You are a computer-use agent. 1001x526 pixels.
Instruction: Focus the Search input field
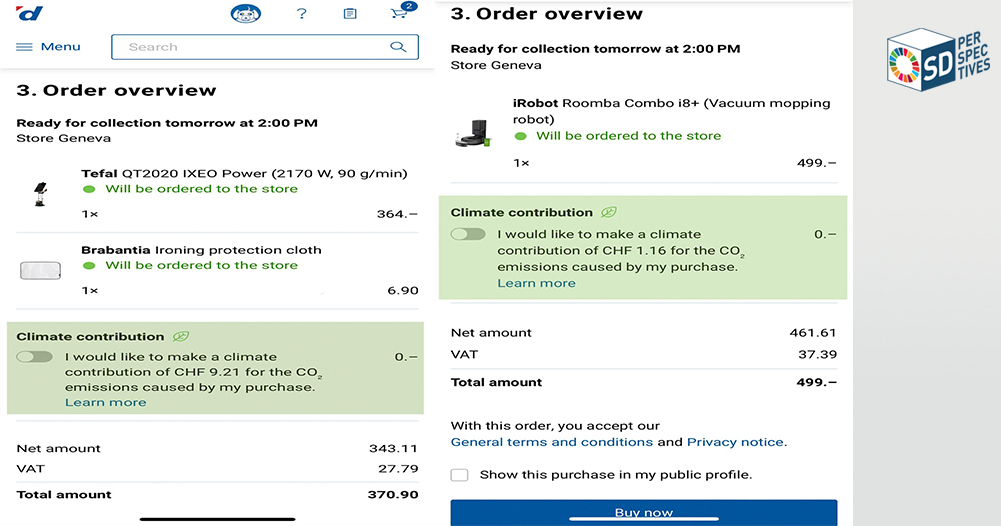pyautogui.click(x=265, y=47)
